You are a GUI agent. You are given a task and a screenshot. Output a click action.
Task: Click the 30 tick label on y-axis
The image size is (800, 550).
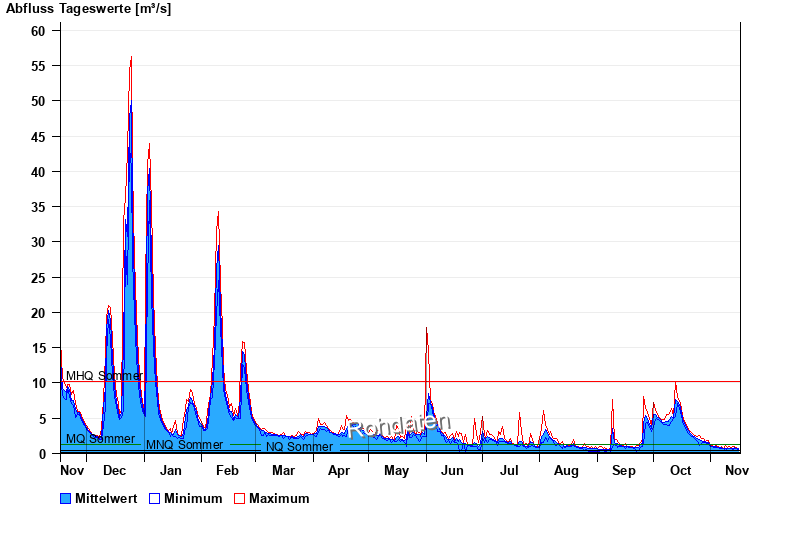pos(38,242)
